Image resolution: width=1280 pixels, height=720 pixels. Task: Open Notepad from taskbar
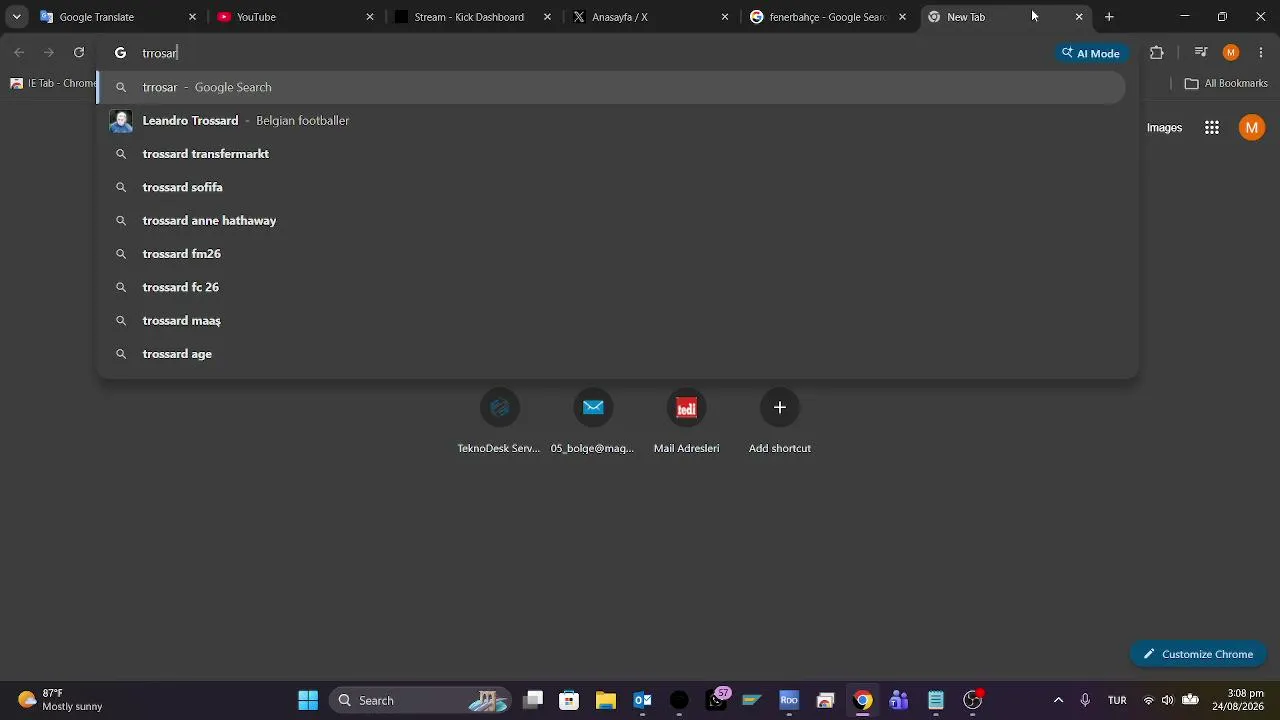(x=936, y=700)
